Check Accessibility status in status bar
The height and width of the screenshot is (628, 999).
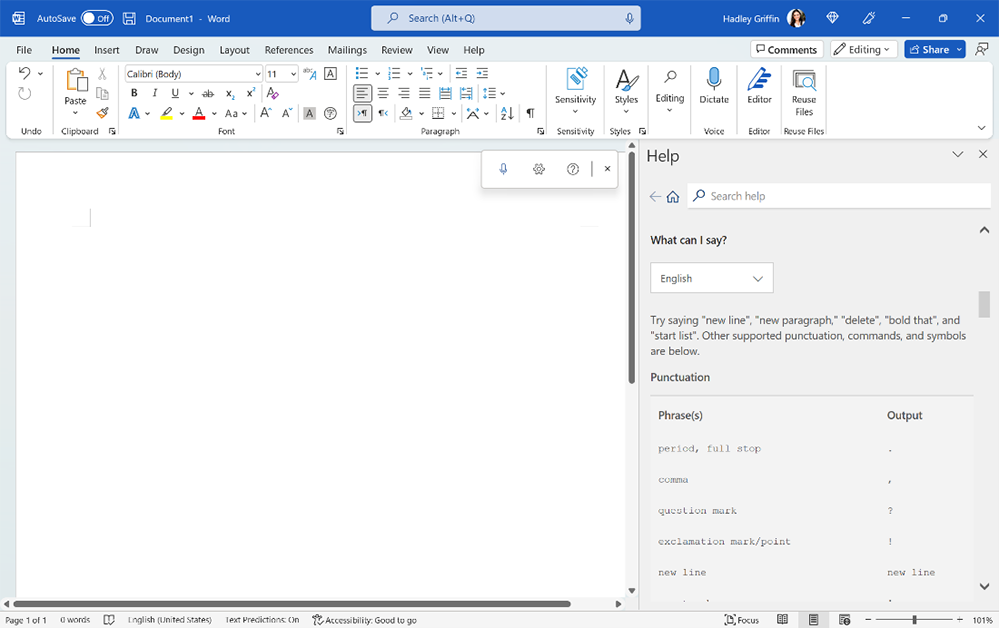364,620
